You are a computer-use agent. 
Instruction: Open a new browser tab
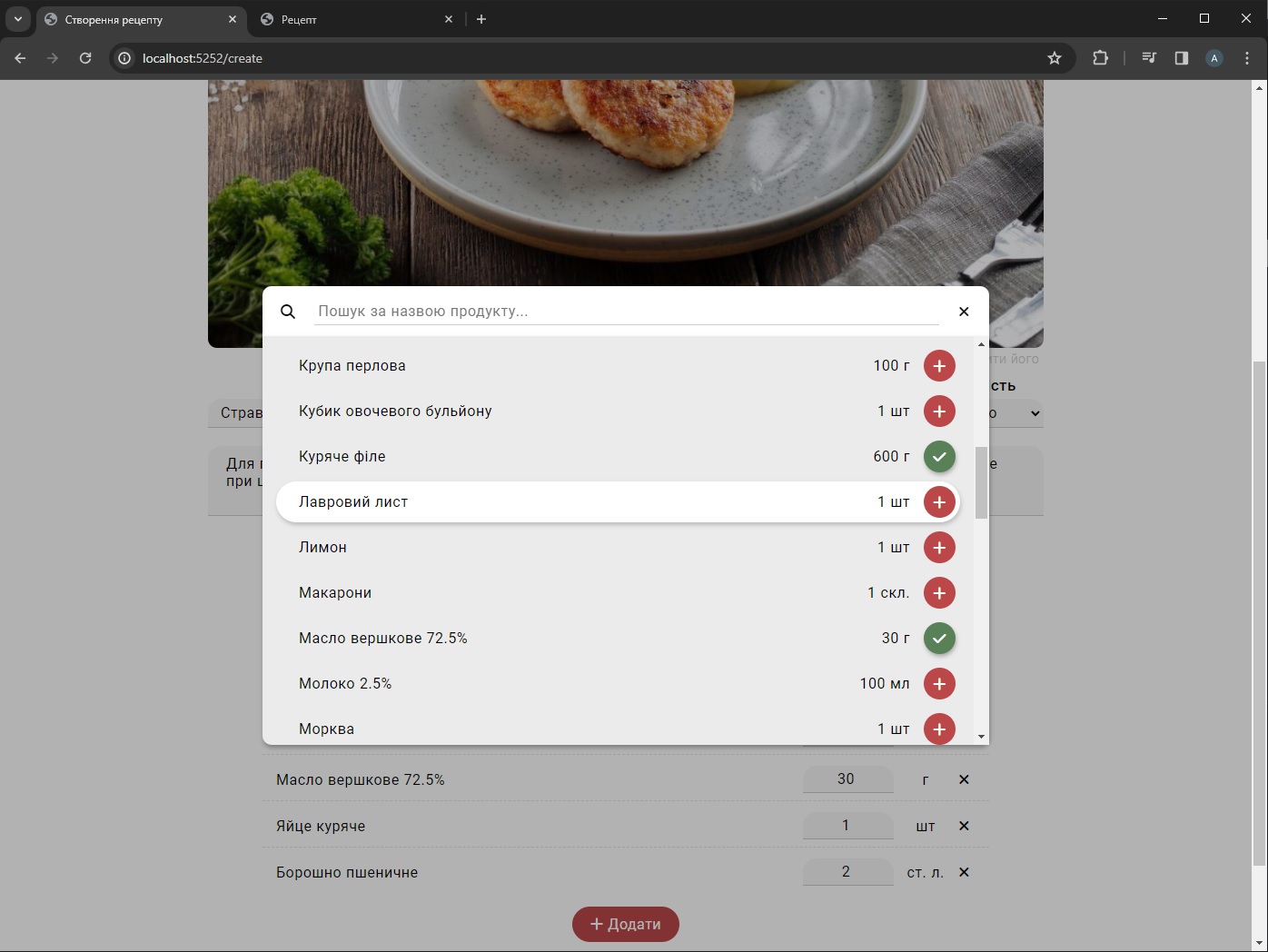click(x=481, y=19)
